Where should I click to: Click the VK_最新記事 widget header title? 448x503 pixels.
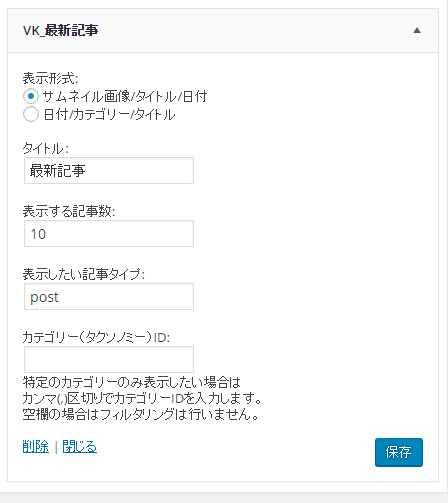(60, 30)
